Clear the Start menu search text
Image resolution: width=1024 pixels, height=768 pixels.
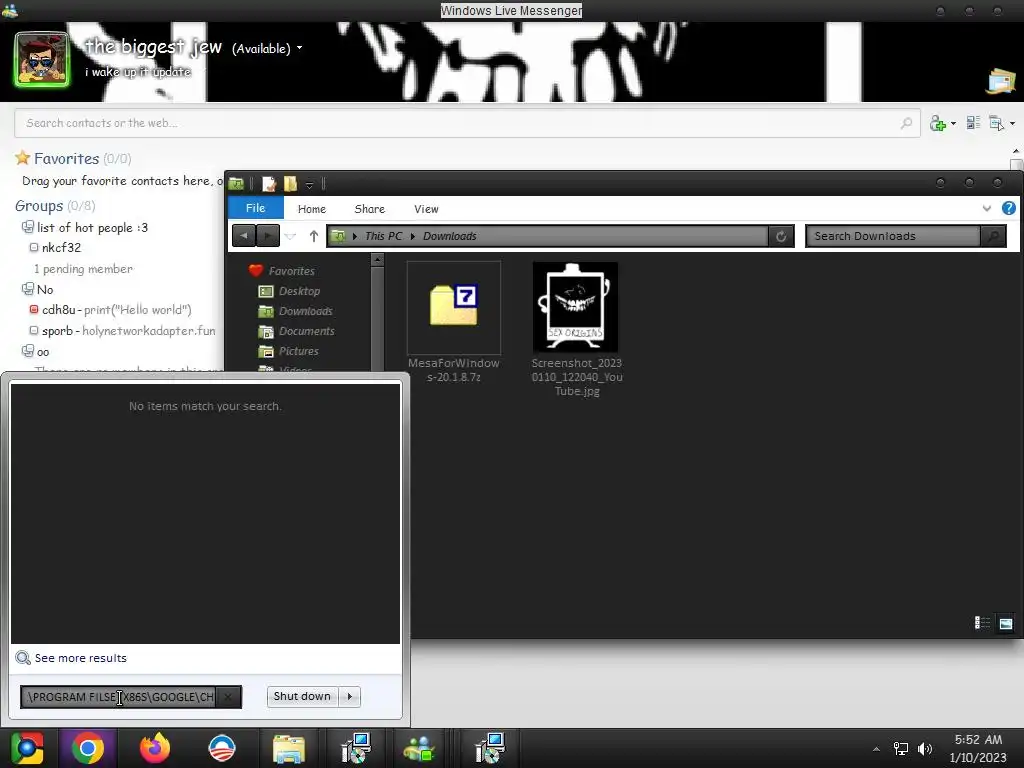[228, 697]
